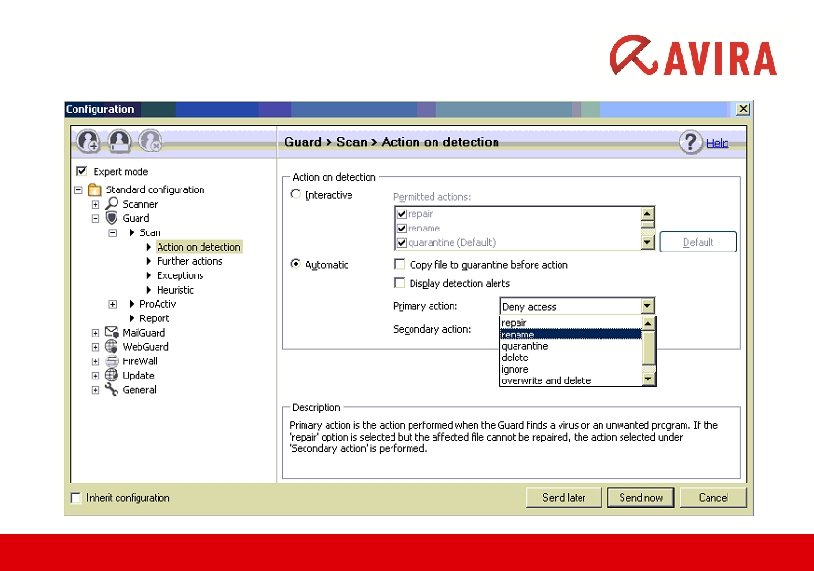Expand the Update tree node
814x571 pixels.
(96, 375)
